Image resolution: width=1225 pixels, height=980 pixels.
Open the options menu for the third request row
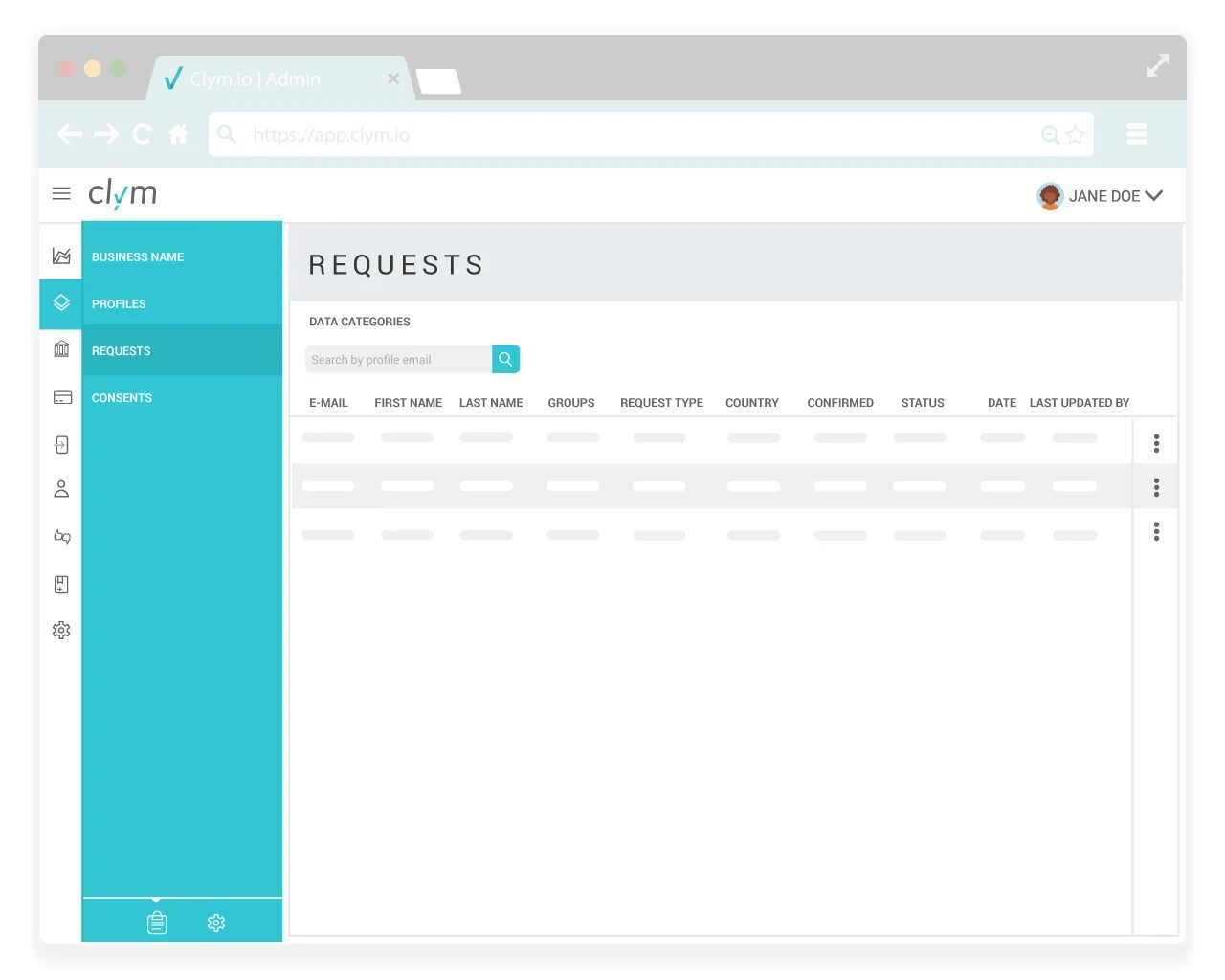(1156, 531)
